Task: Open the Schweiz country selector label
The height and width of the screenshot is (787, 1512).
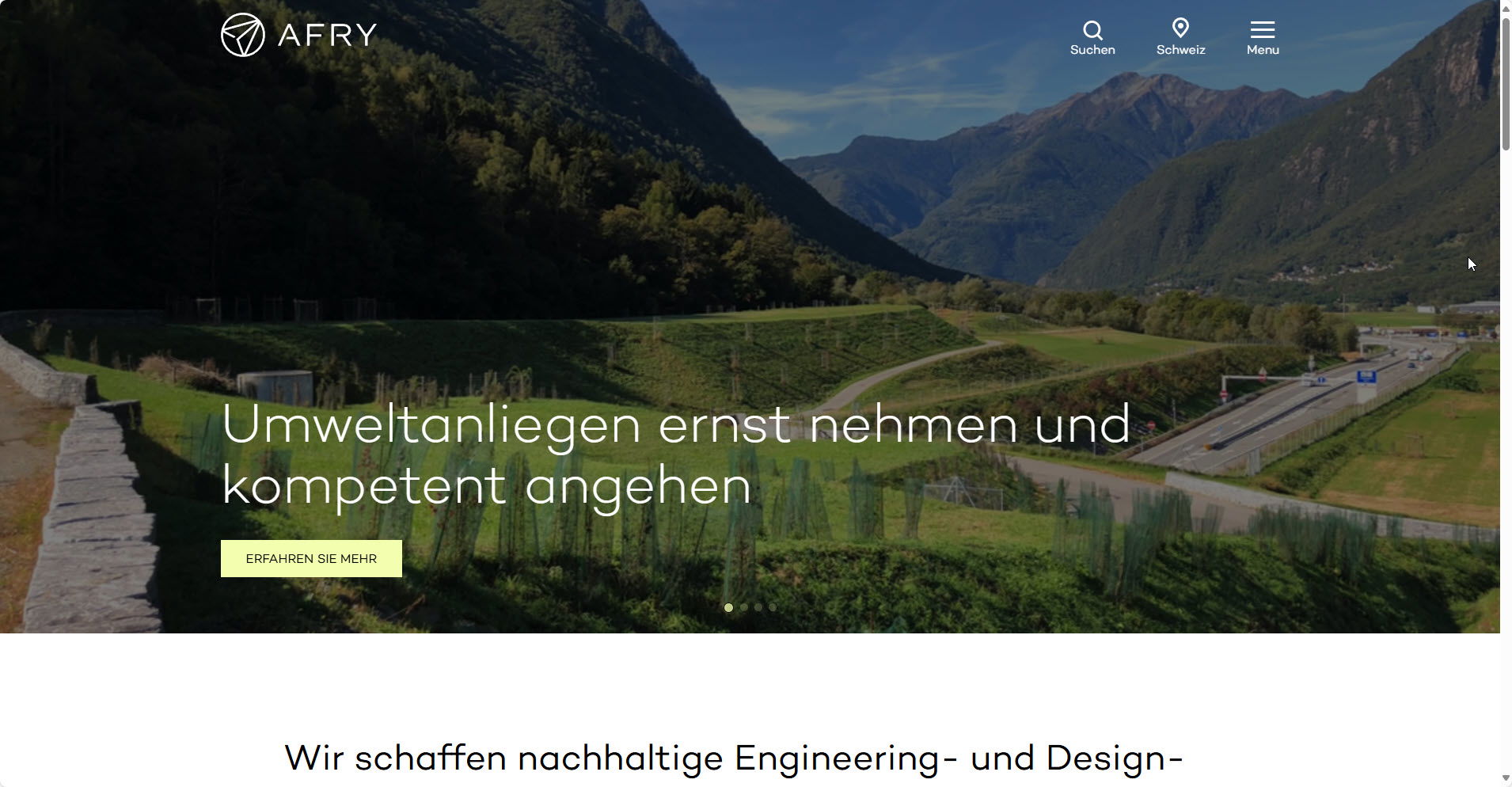Action: 1180,50
